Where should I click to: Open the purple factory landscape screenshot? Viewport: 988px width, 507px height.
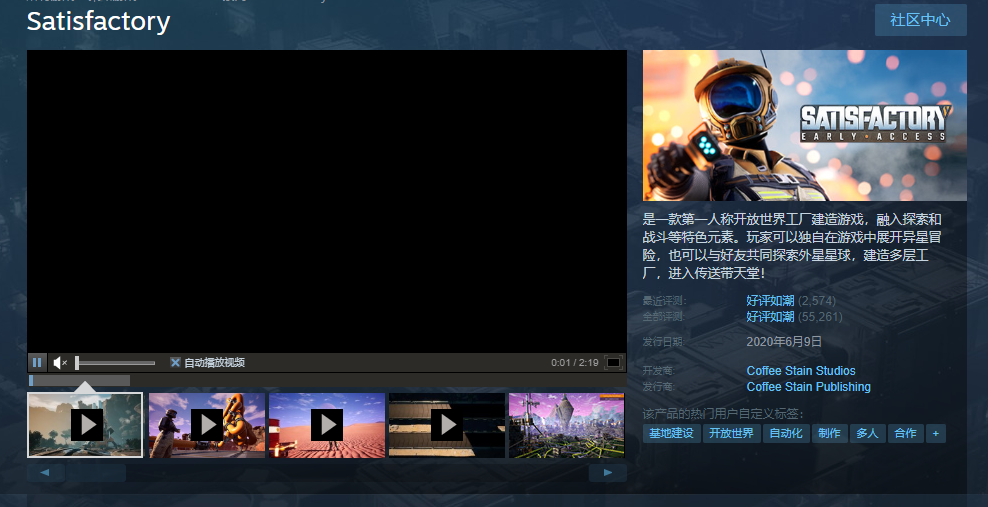point(566,425)
